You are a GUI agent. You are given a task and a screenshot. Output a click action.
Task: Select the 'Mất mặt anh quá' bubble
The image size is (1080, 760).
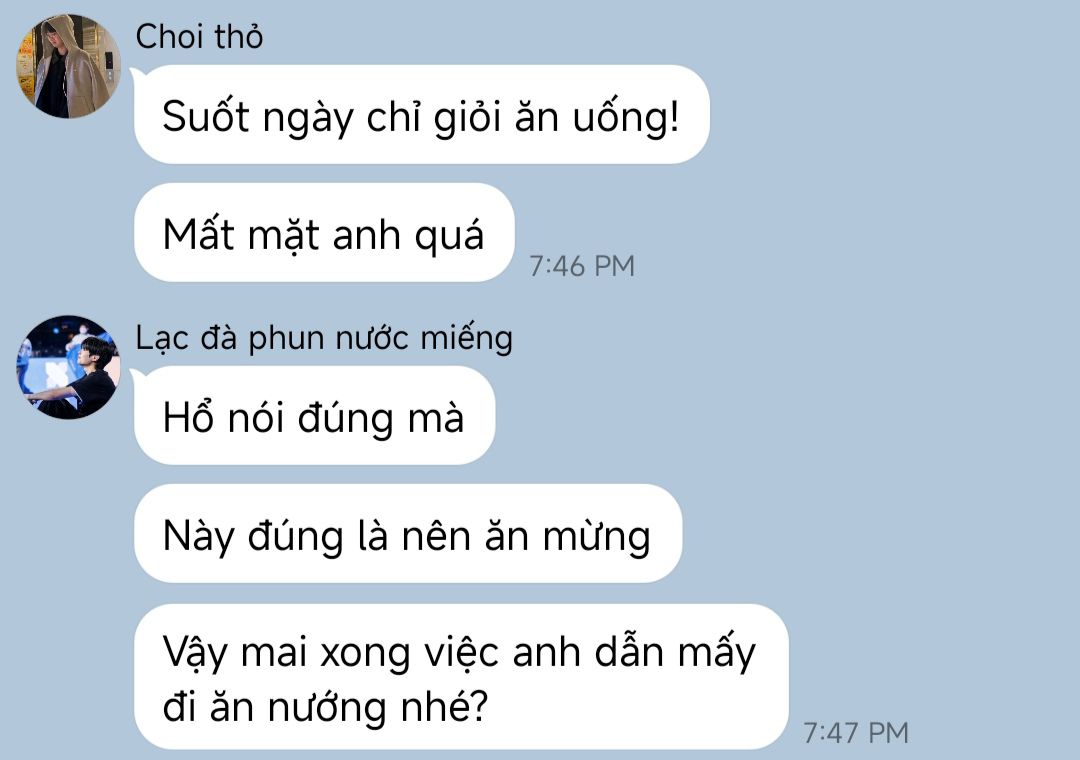[x=324, y=233]
